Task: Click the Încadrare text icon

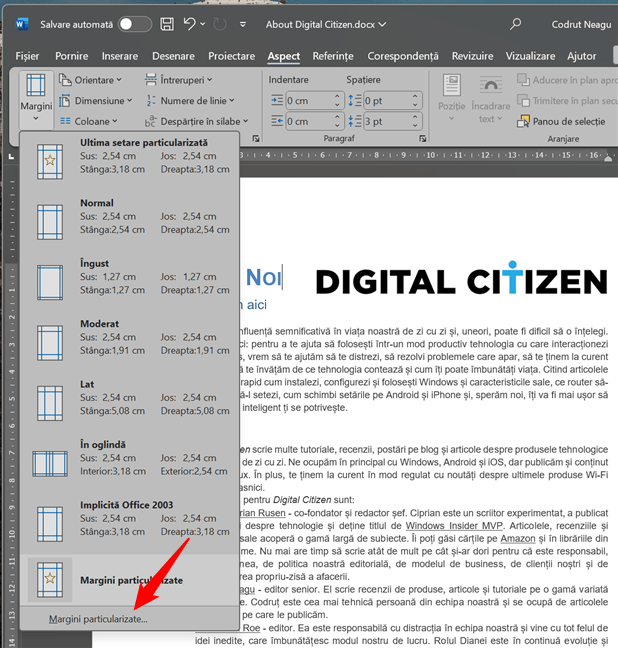Action: pos(491,85)
